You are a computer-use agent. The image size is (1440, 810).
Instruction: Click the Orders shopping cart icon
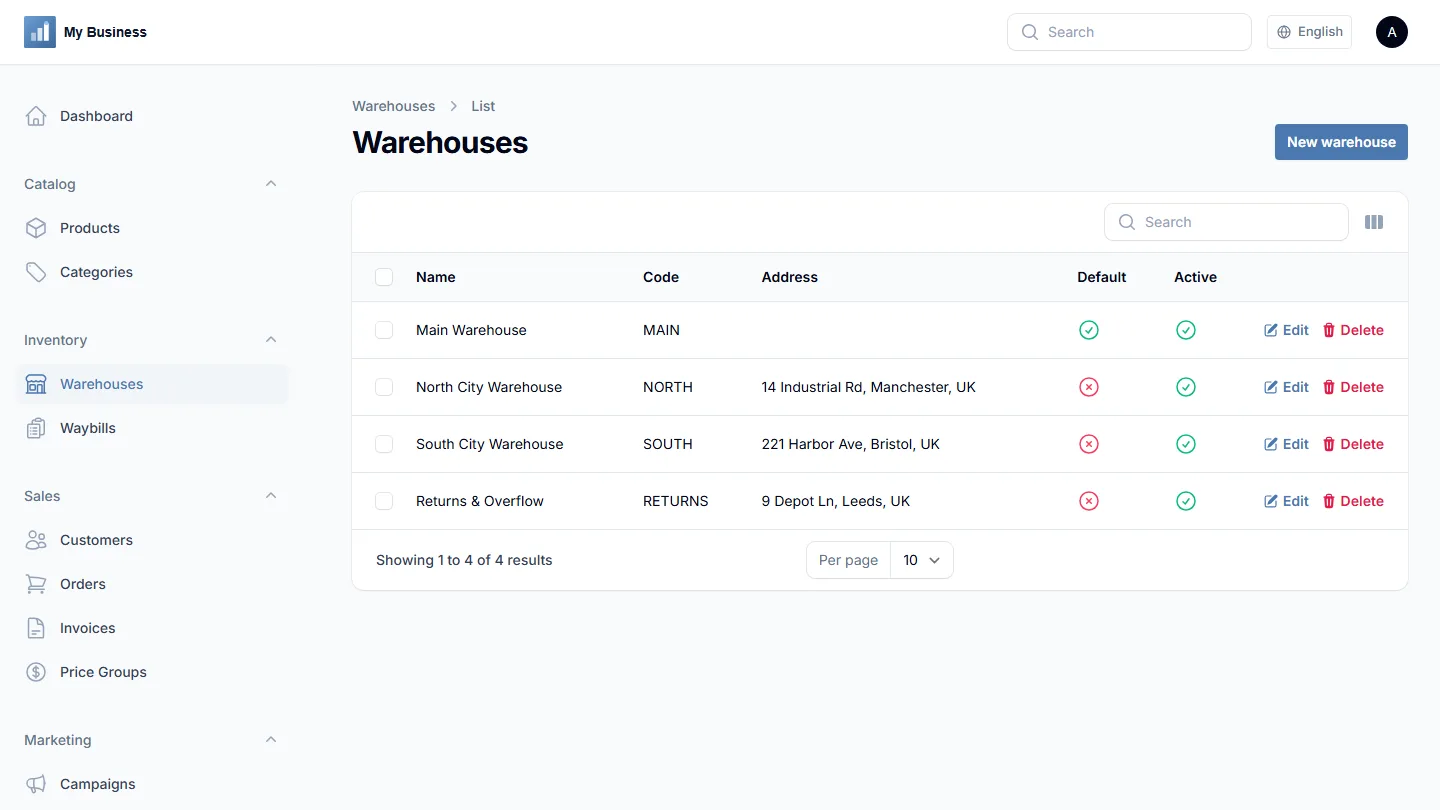point(36,584)
